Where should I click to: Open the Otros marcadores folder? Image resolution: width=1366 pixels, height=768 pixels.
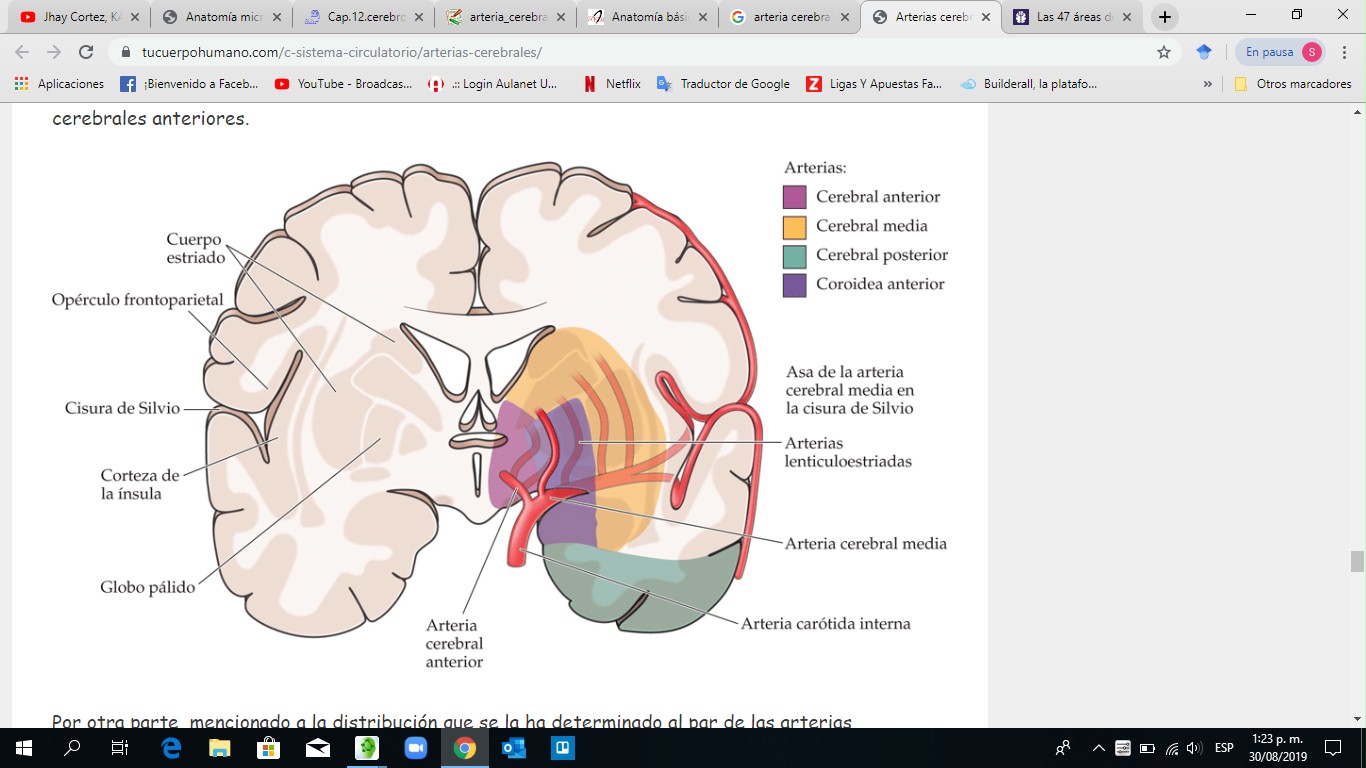pos(1293,84)
